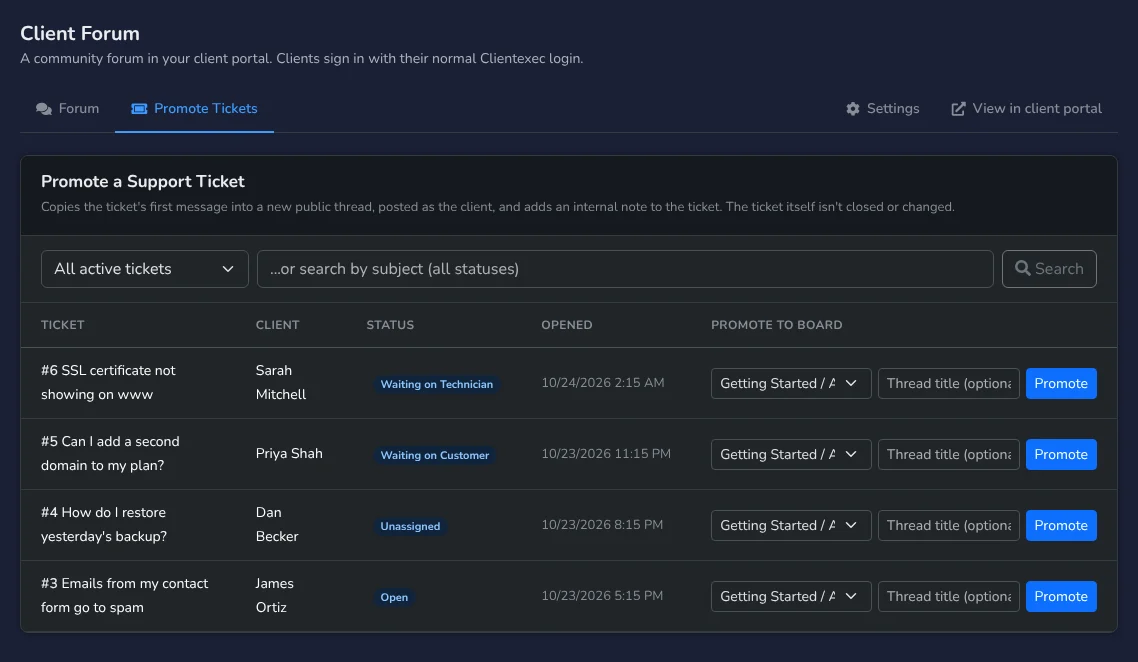1138x662 pixels.
Task: Click ticket "#4 How do I restore yesterday's backup?"
Action: [x=104, y=525]
